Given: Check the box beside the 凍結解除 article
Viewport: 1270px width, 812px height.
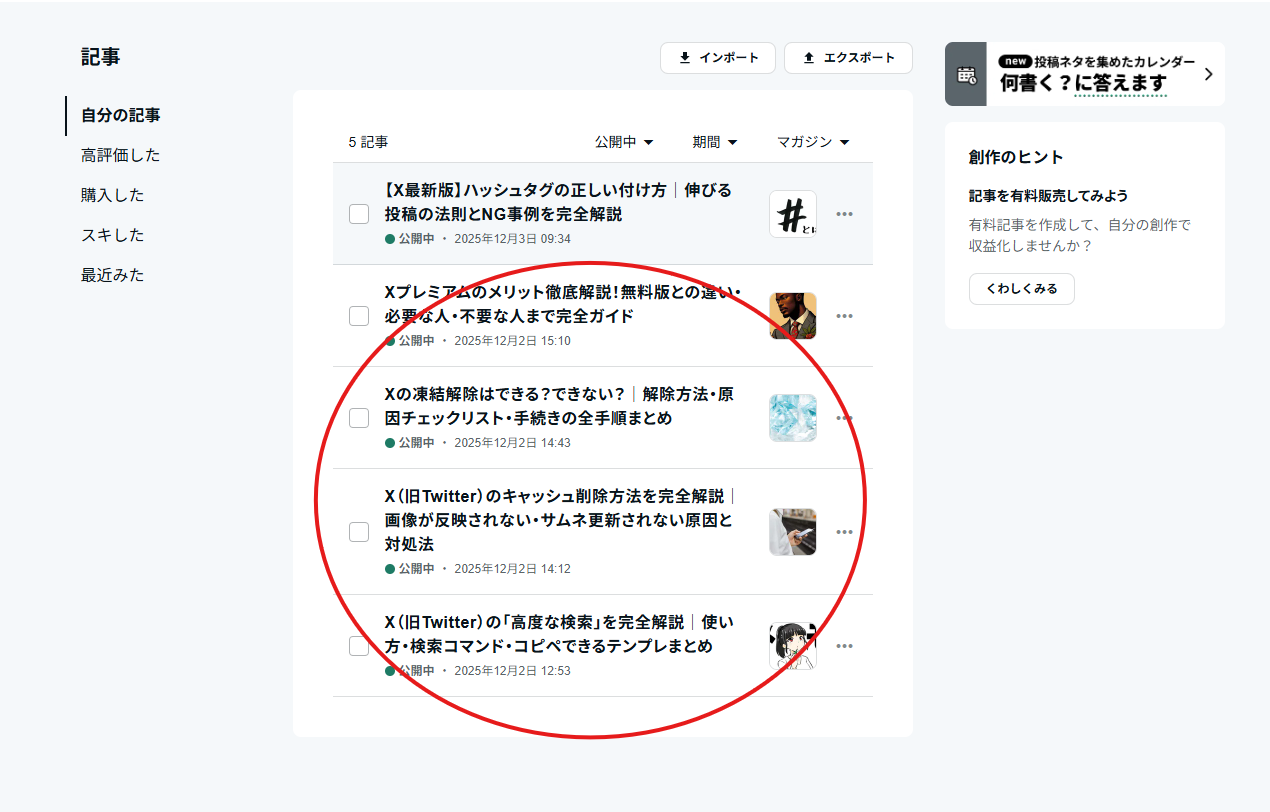Looking at the screenshot, I should point(359,418).
